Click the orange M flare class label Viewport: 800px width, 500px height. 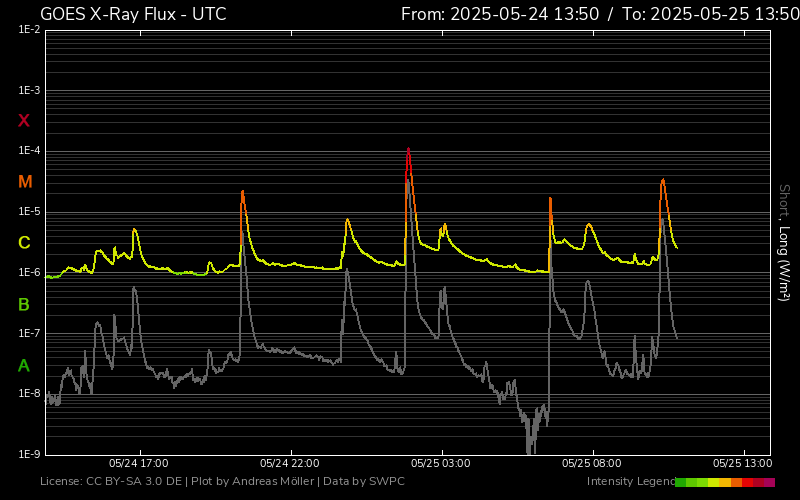click(x=25, y=182)
